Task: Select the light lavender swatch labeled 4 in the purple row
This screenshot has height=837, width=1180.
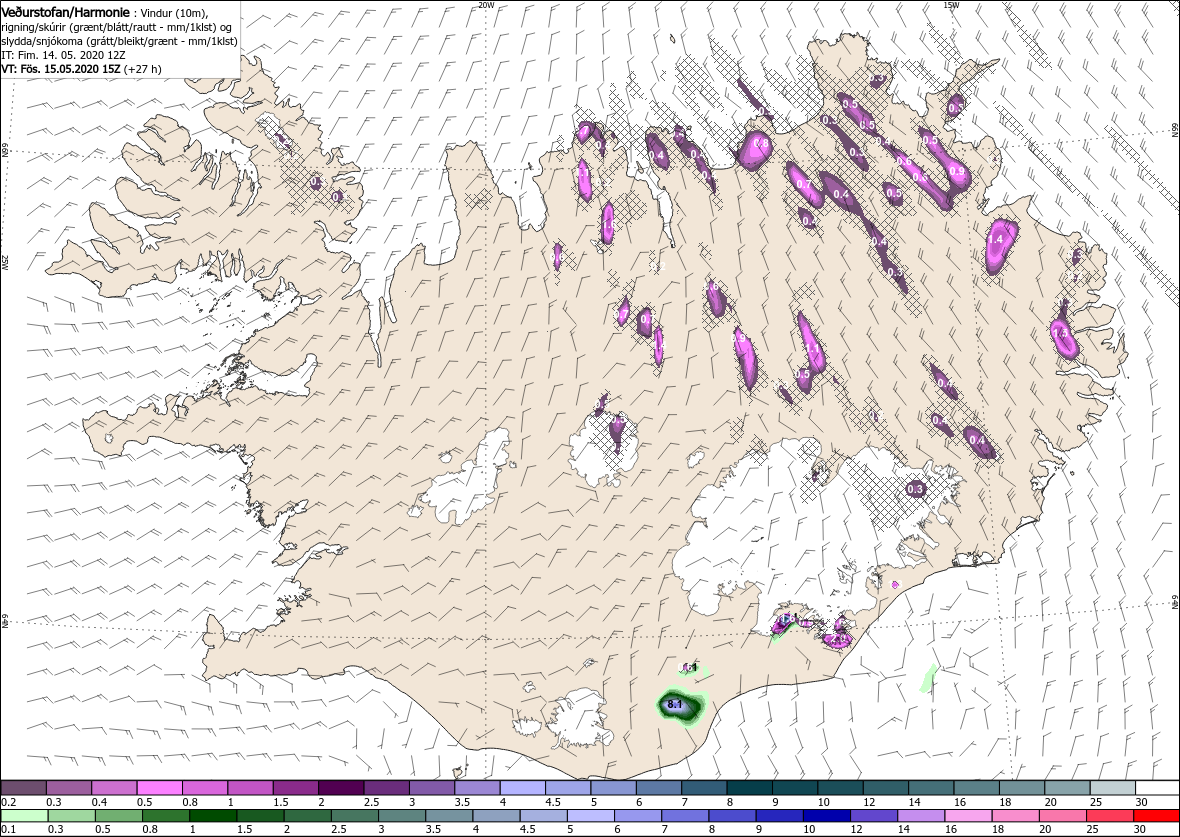Action: pyautogui.click(x=523, y=787)
